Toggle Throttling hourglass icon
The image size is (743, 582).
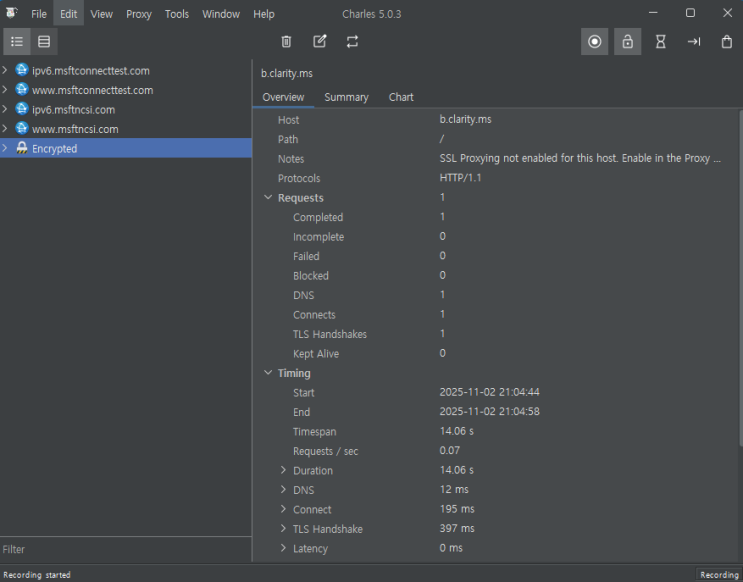(x=661, y=42)
